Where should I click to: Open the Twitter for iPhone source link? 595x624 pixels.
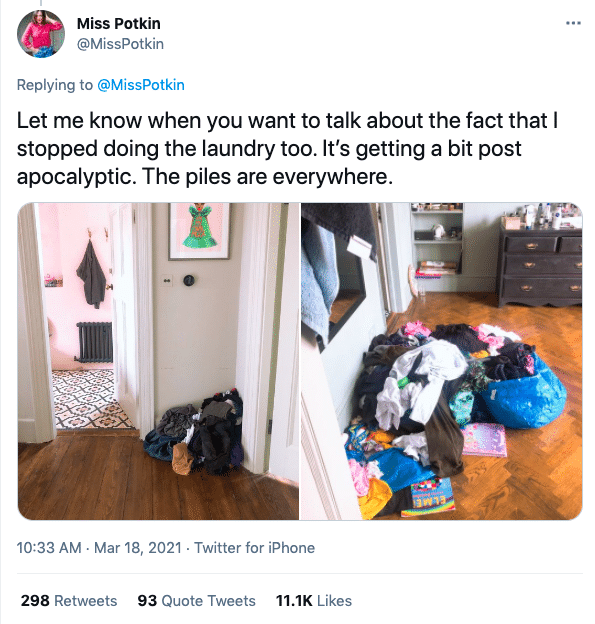(254, 548)
